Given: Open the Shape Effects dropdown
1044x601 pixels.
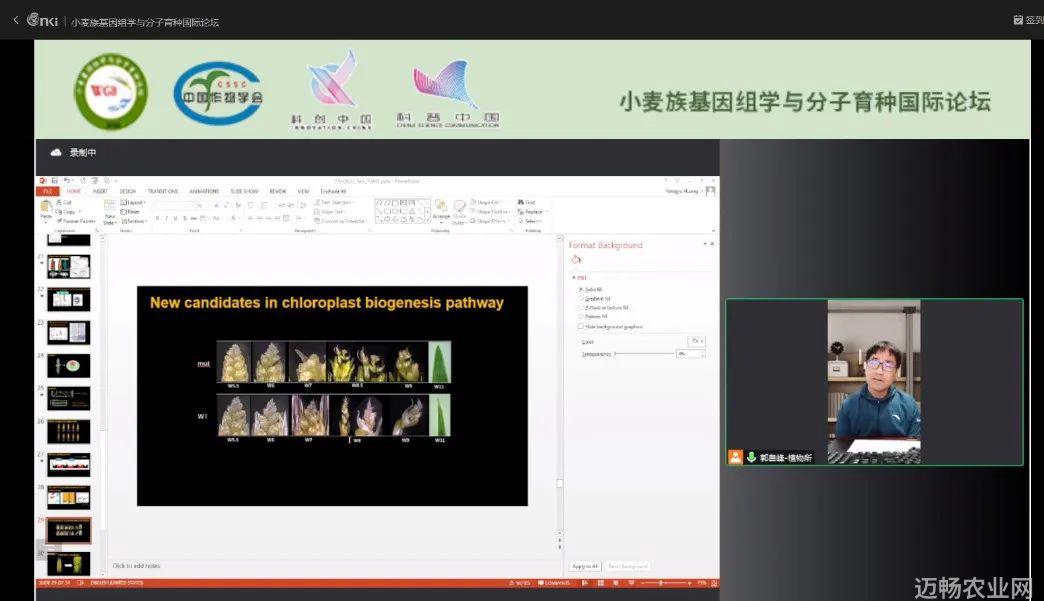Looking at the screenshot, I should tap(489, 221).
